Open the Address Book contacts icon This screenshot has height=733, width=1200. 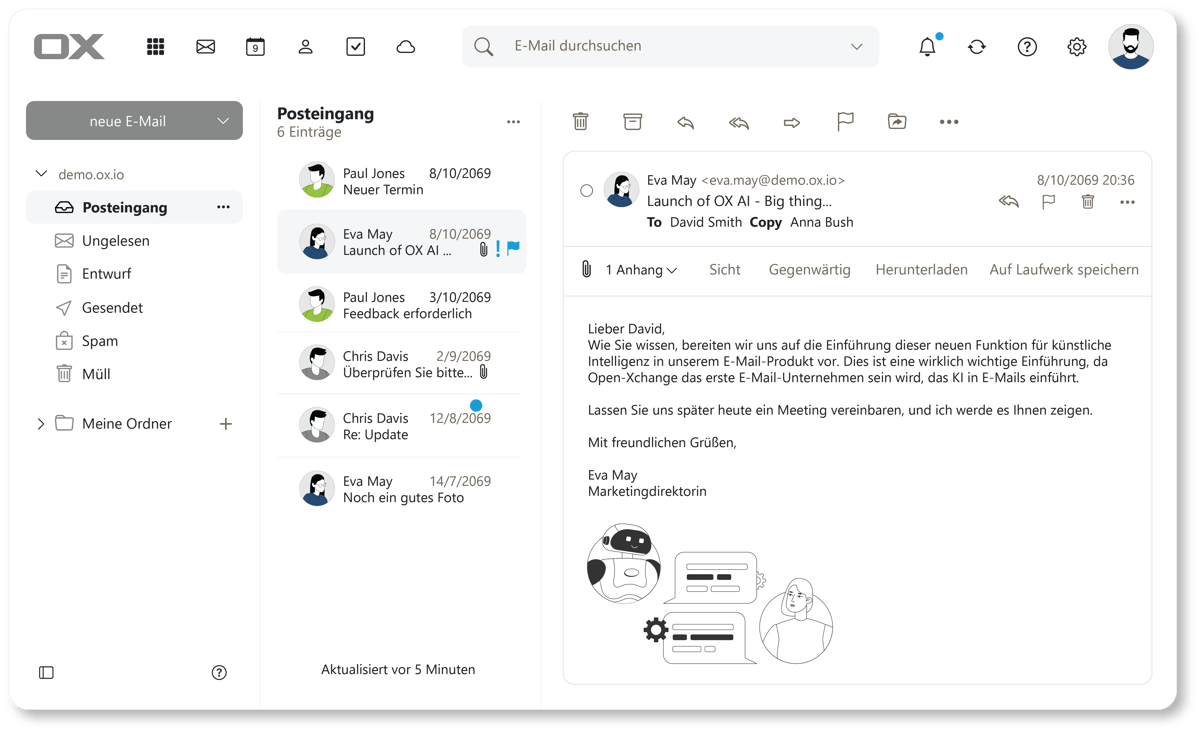306,47
